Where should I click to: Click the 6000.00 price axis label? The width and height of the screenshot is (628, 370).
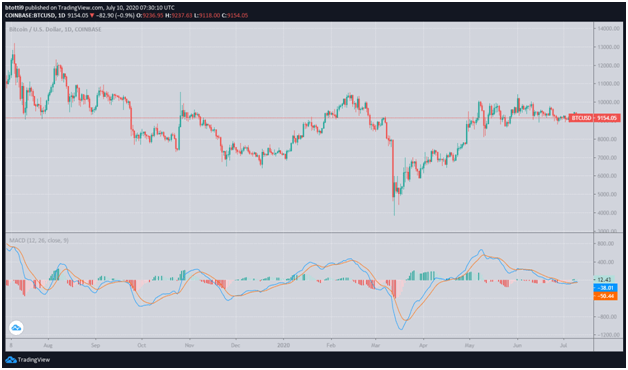[x=608, y=176]
